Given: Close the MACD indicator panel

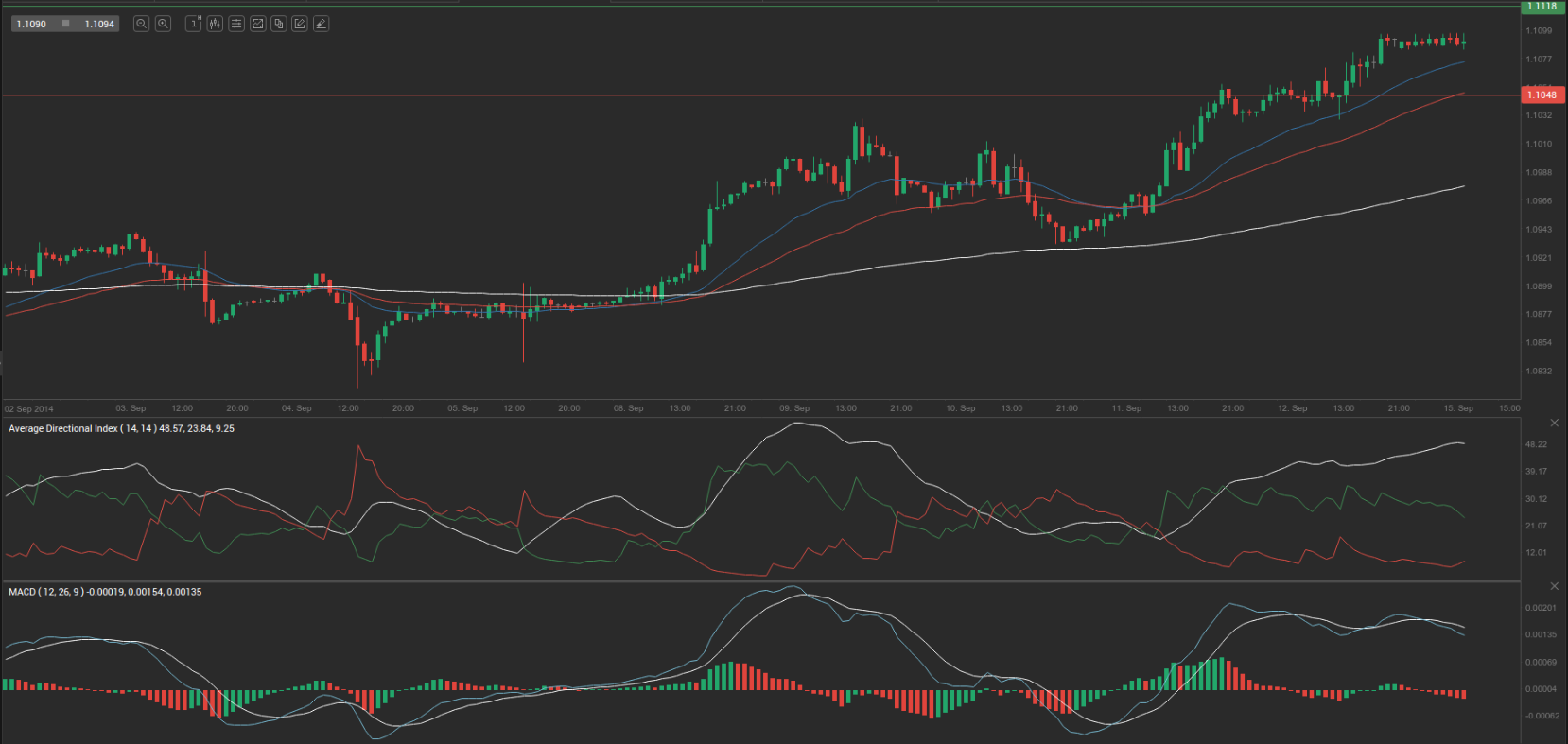Looking at the screenshot, I should 1554,586.
